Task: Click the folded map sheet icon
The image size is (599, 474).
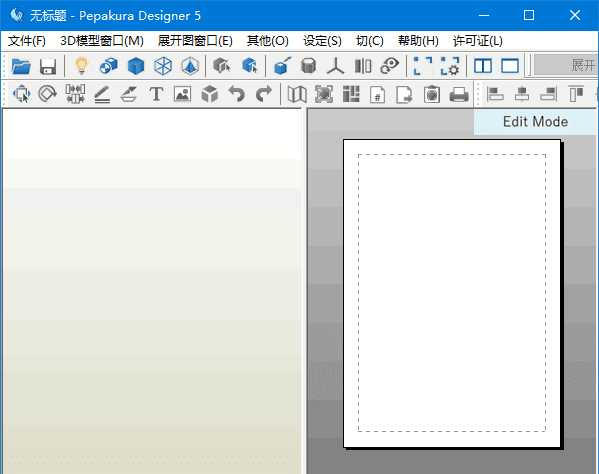Action: tap(297, 94)
